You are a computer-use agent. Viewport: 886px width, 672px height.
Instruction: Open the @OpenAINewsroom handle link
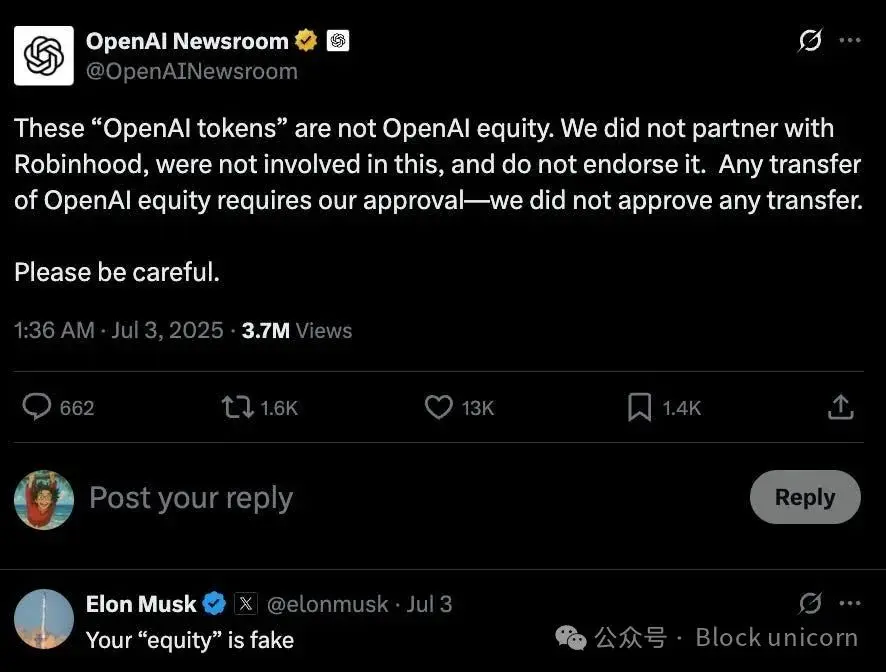pyautogui.click(x=191, y=71)
